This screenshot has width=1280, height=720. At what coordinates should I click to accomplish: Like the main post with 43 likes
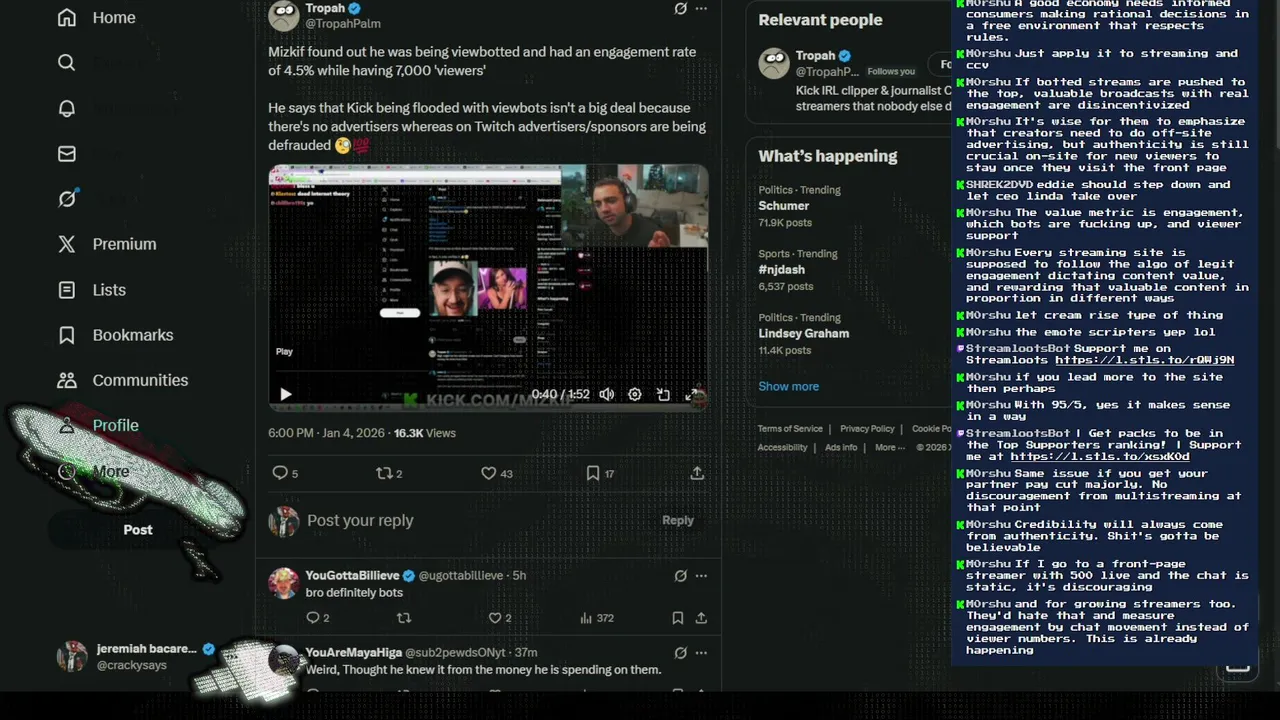[x=497, y=473]
